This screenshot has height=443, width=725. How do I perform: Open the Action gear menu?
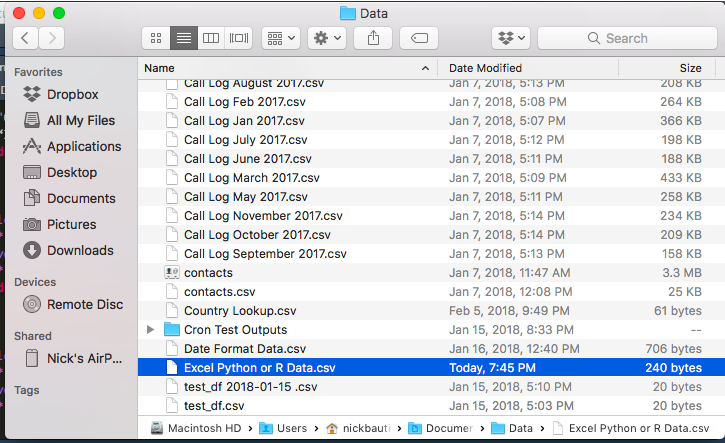(327, 38)
